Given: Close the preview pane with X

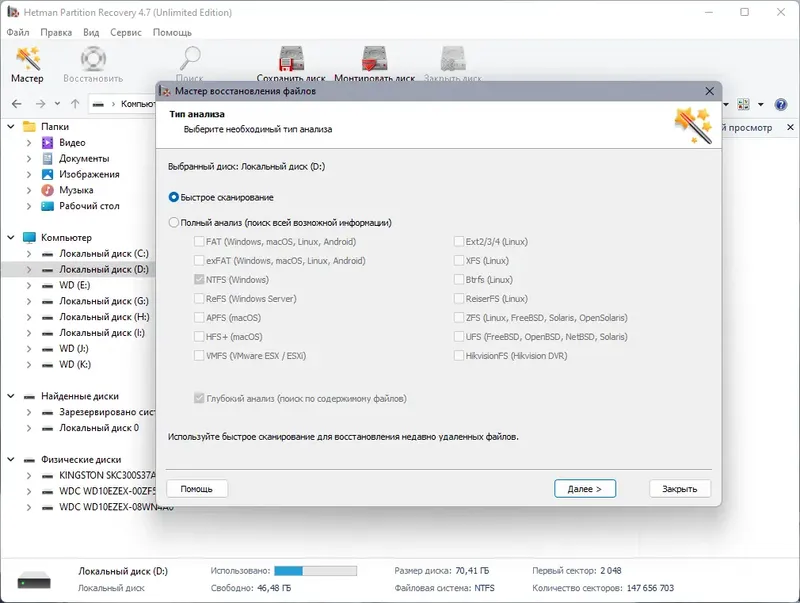Looking at the screenshot, I should pos(790,127).
